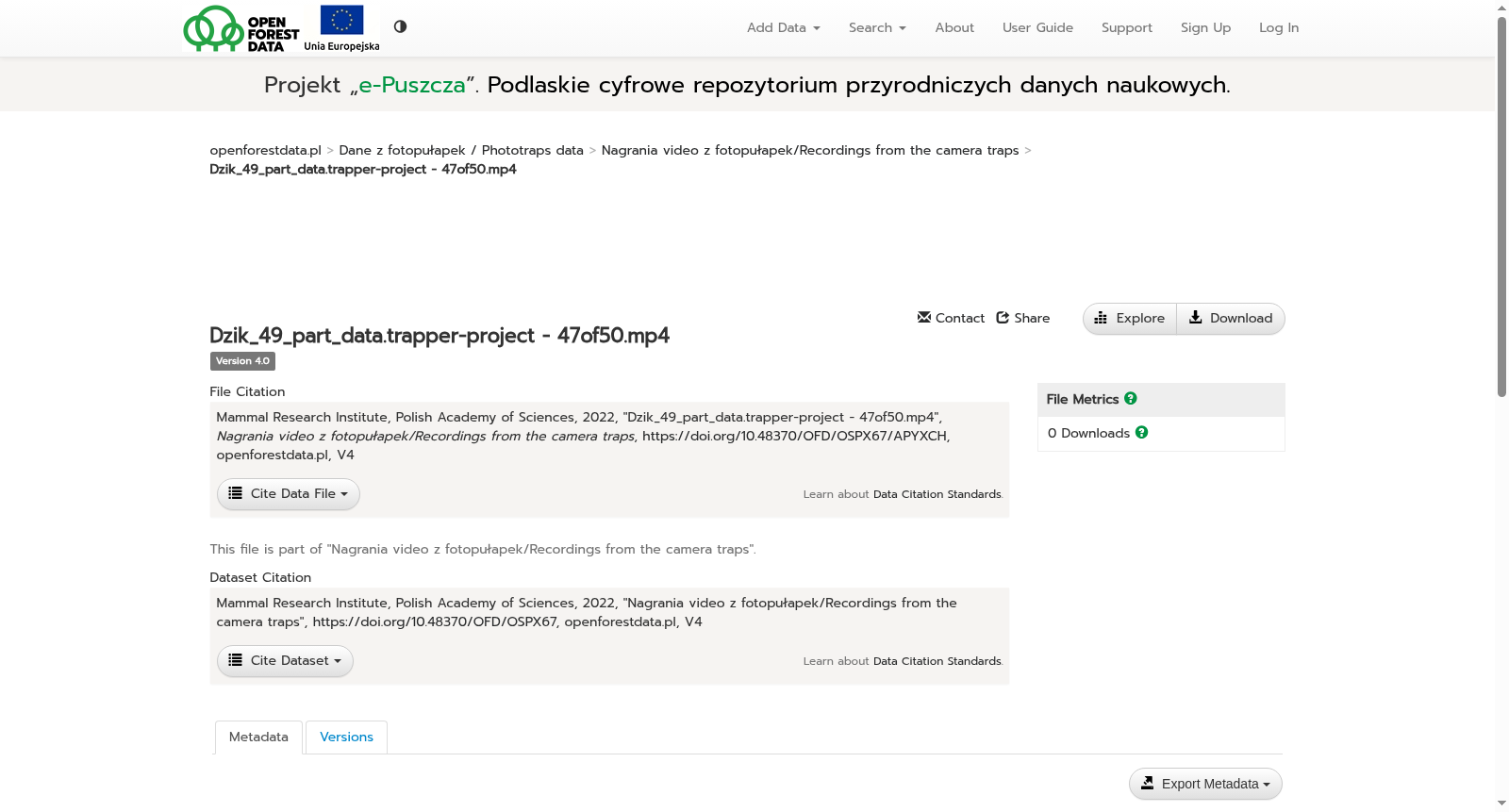This screenshot has width=1509, height=812.
Task: Click the File Metrics help icon
Action: tap(1130, 399)
